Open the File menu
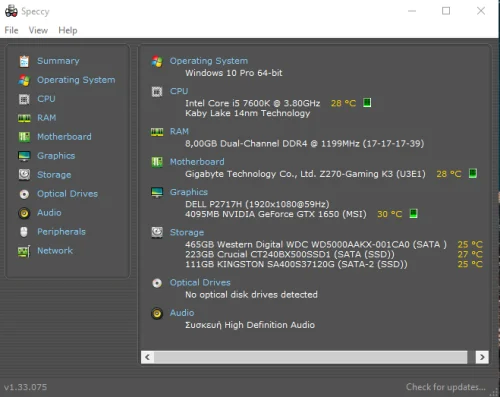The height and width of the screenshot is (397, 500). coord(11,30)
